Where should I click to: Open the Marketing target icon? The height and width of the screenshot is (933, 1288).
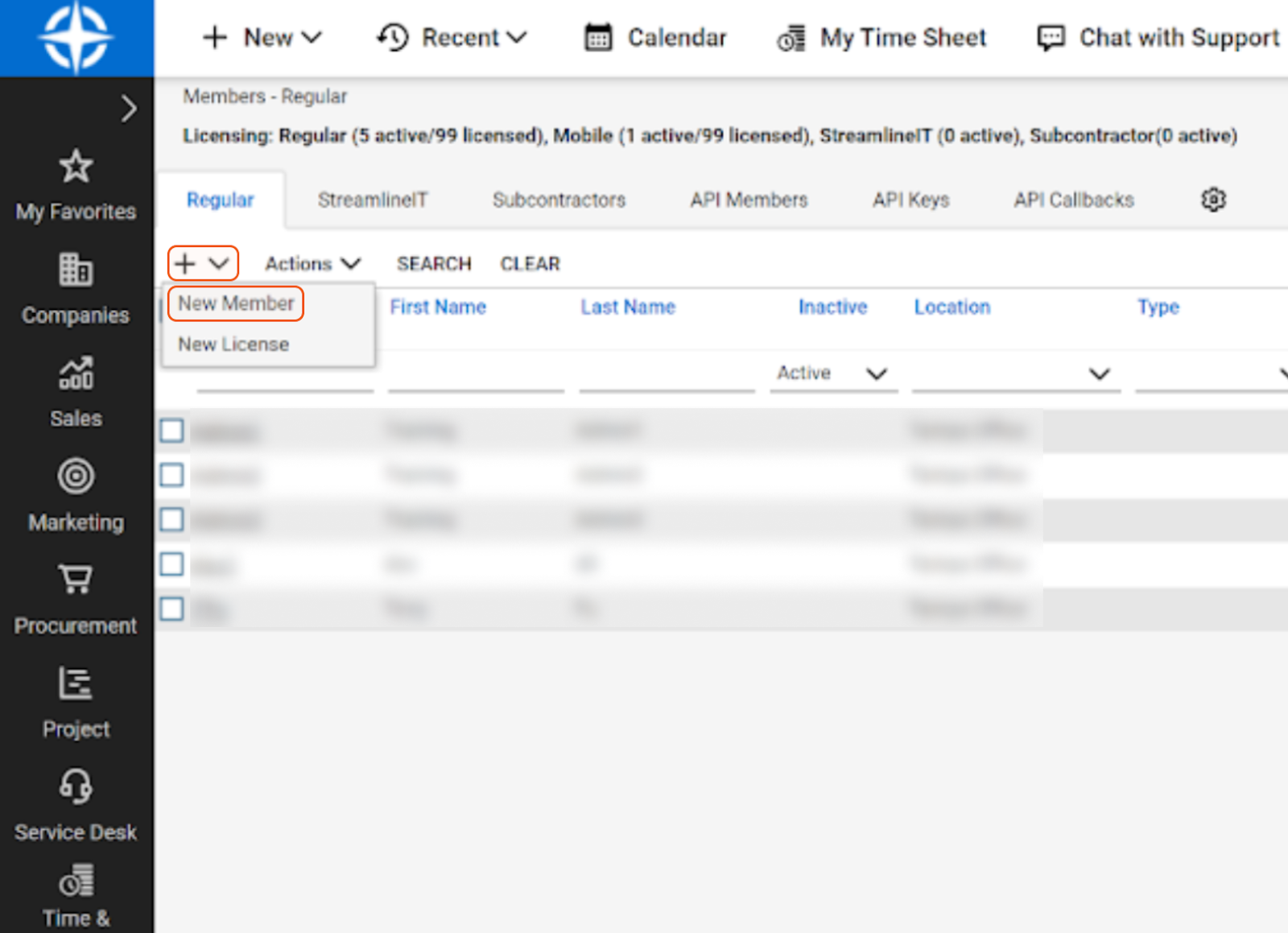(76, 477)
